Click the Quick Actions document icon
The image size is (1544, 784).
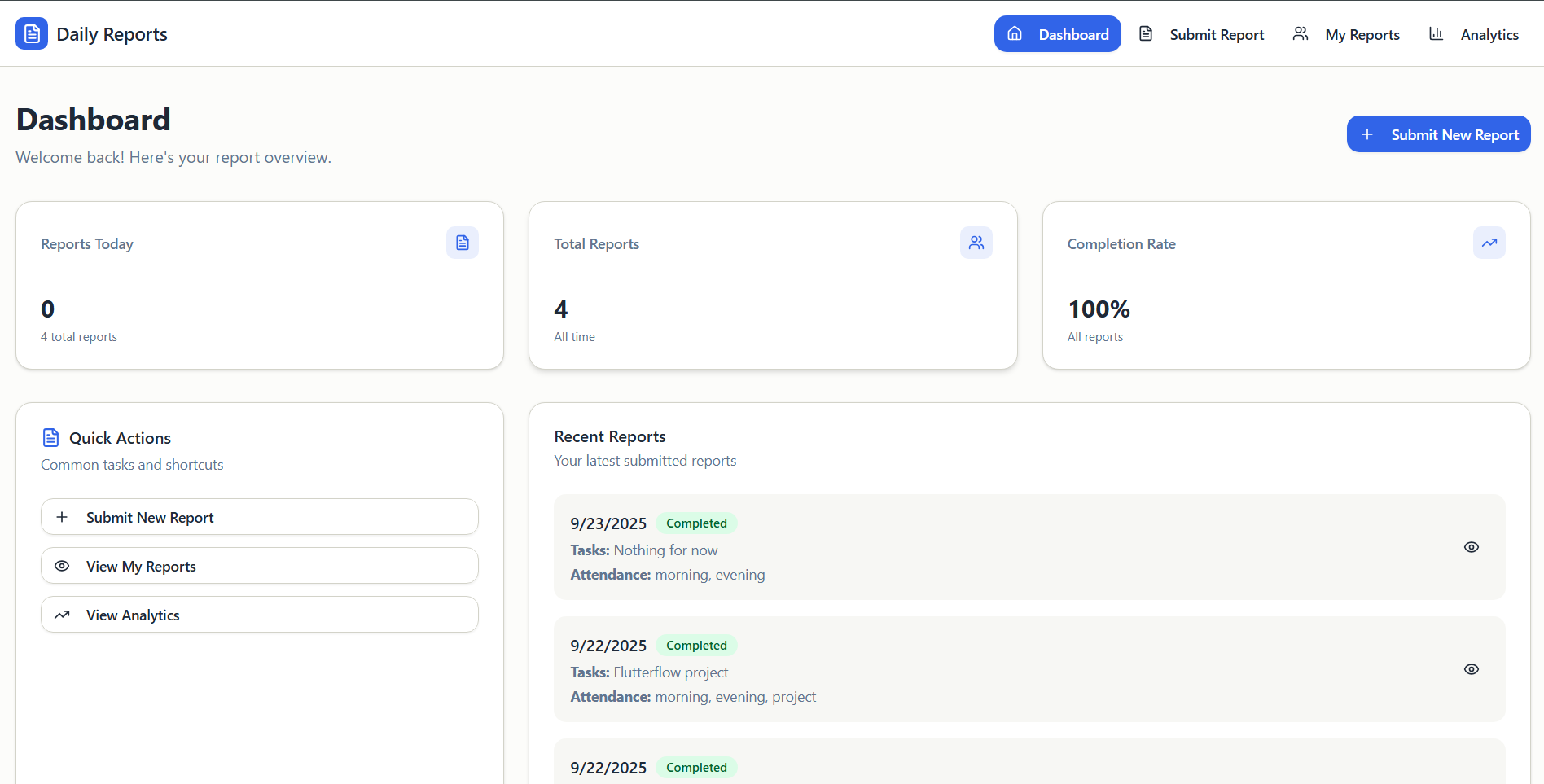point(50,438)
